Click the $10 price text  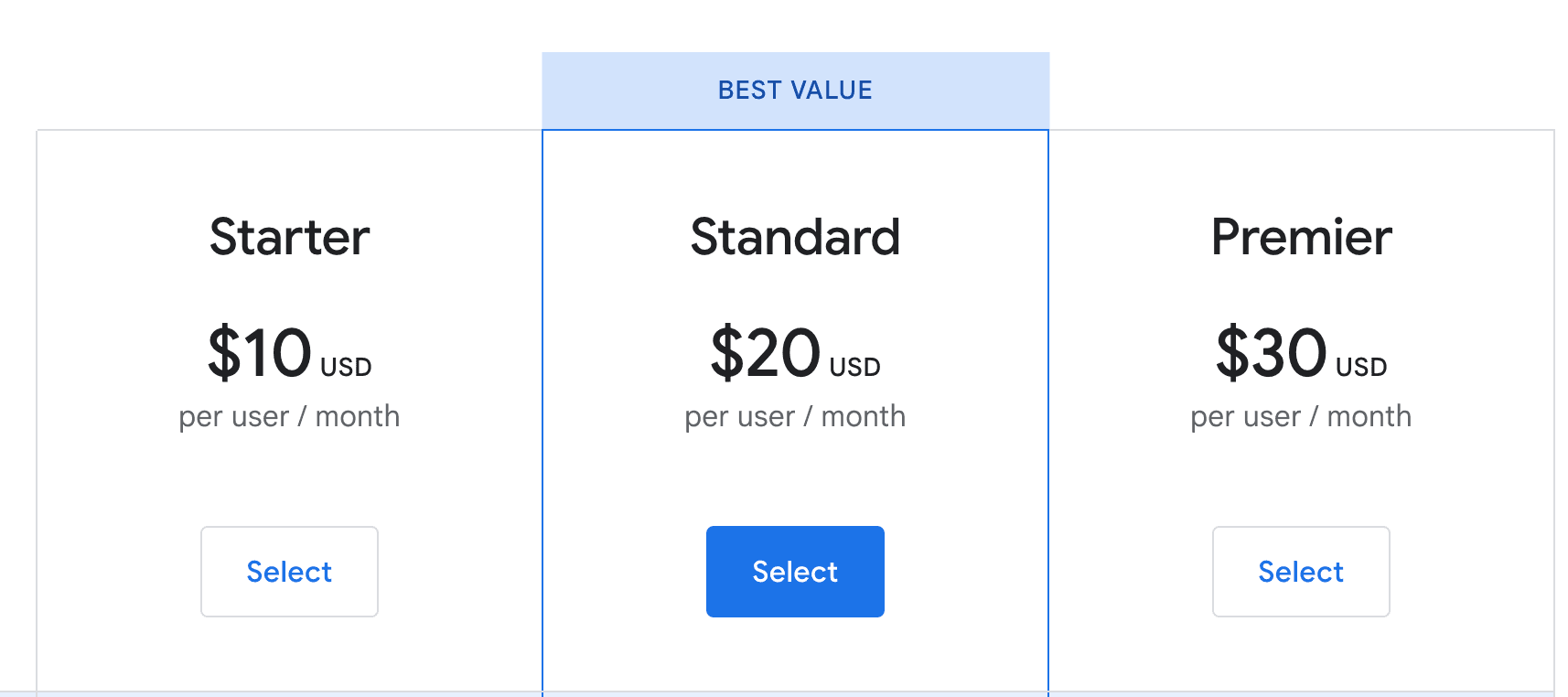[x=261, y=353]
